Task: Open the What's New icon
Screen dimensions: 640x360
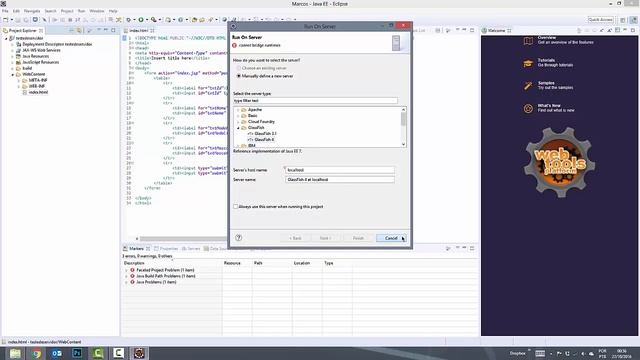Action: click(528, 109)
